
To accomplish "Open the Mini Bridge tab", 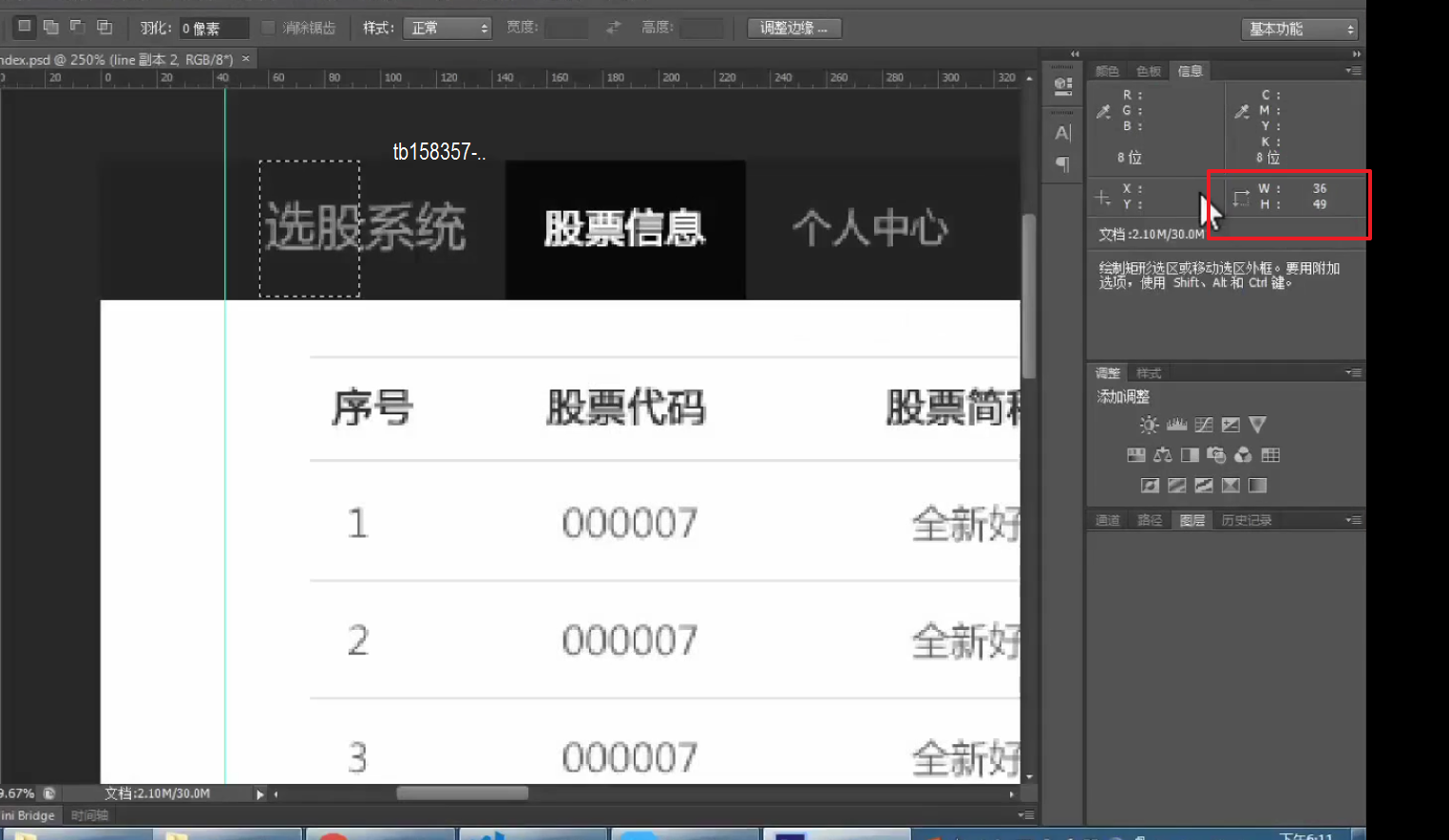I will click(29, 815).
